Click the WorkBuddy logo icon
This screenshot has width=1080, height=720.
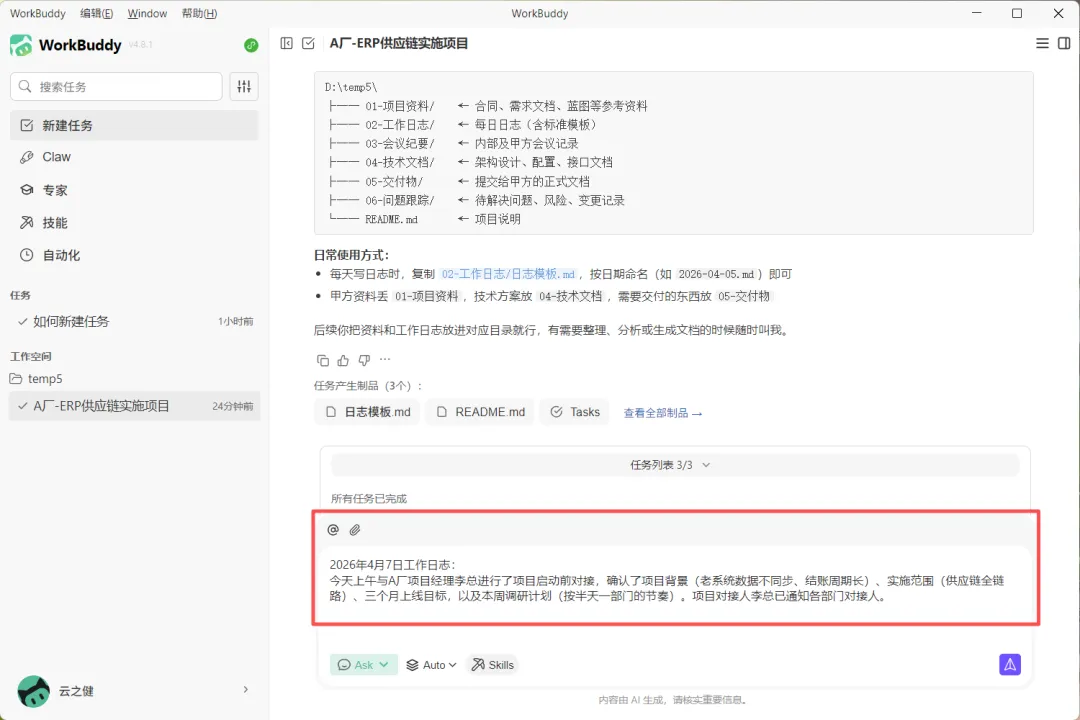21,45
